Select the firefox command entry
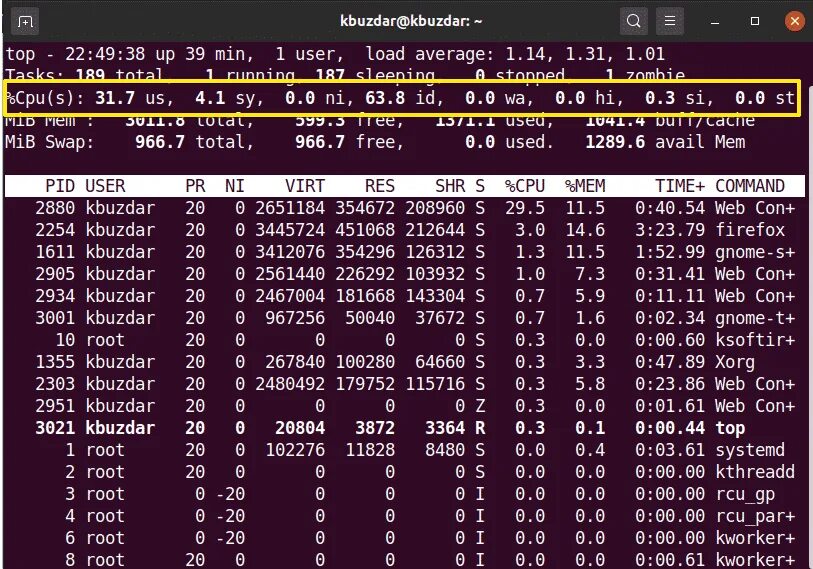This screenshot has width=813, height=569. coord(750,230)
